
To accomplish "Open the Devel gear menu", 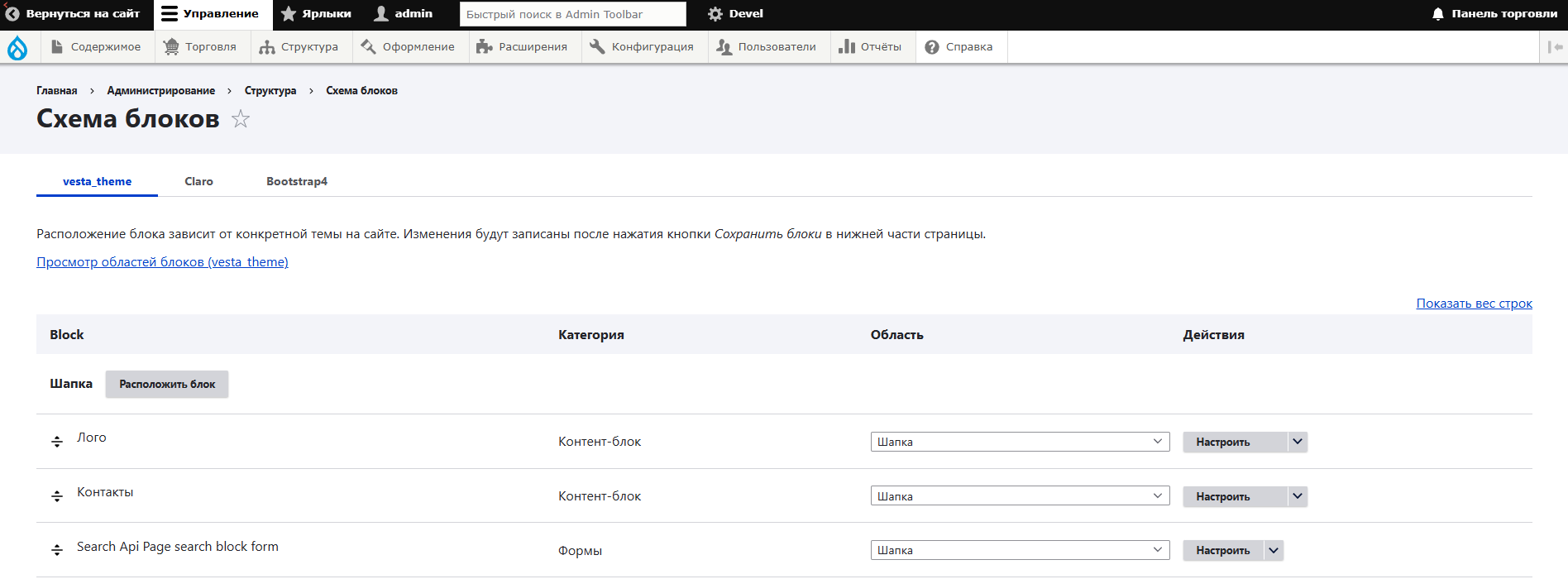I will click(x=735, y=14).
